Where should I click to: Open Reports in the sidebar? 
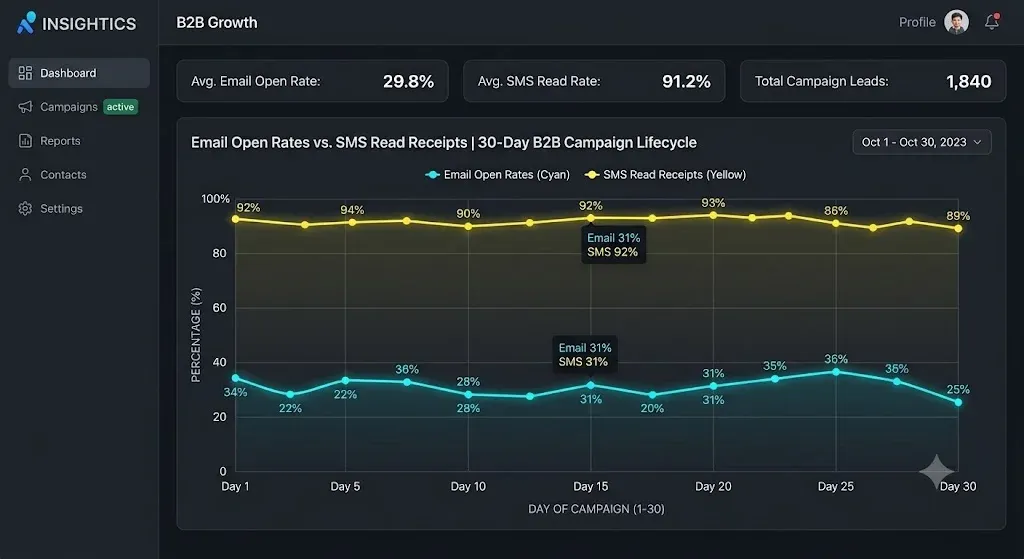(79, 140)
